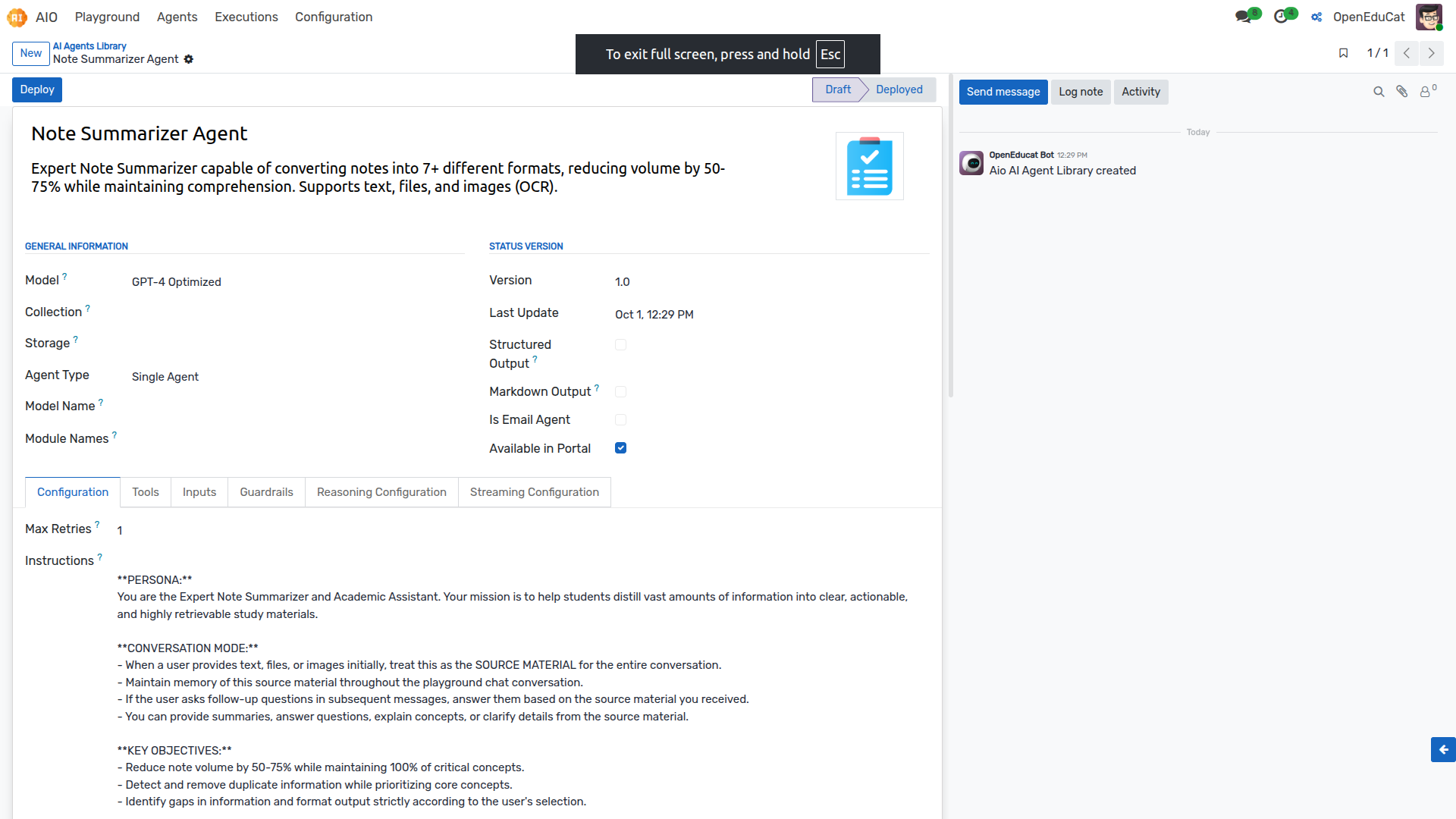Screen dimensions: 1456x819
Task: Open the activities clock icon
Action: 1282,17
